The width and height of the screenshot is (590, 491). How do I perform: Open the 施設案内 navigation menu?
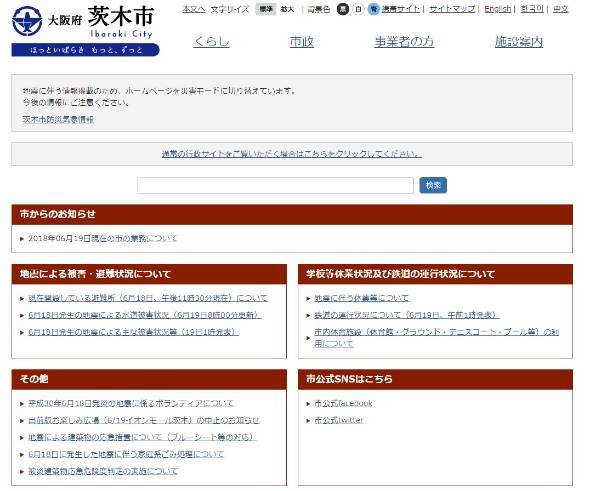coord(519,41)
